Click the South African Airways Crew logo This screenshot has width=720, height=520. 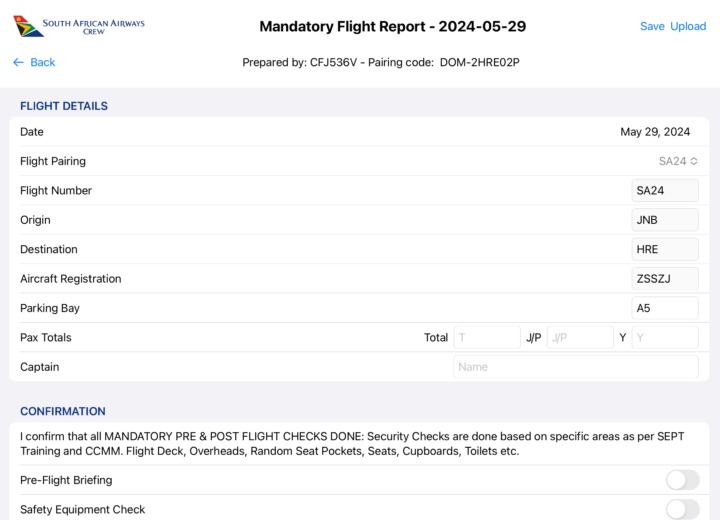[x=79, y=25]
